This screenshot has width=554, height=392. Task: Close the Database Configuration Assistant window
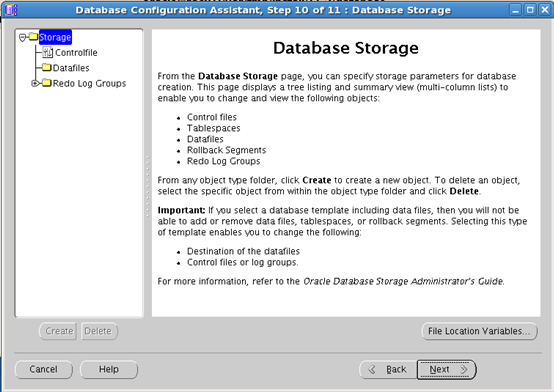coord(545,10)
